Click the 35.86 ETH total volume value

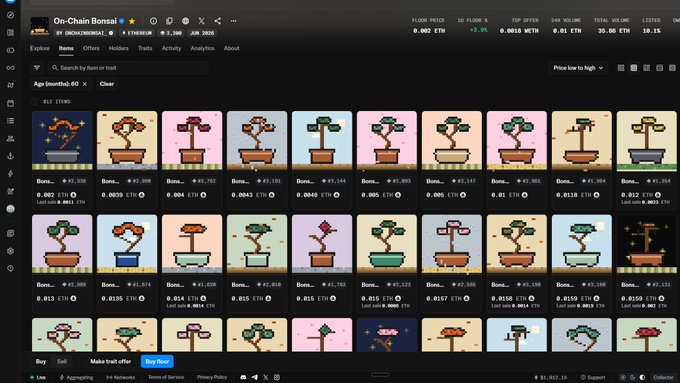614,31
